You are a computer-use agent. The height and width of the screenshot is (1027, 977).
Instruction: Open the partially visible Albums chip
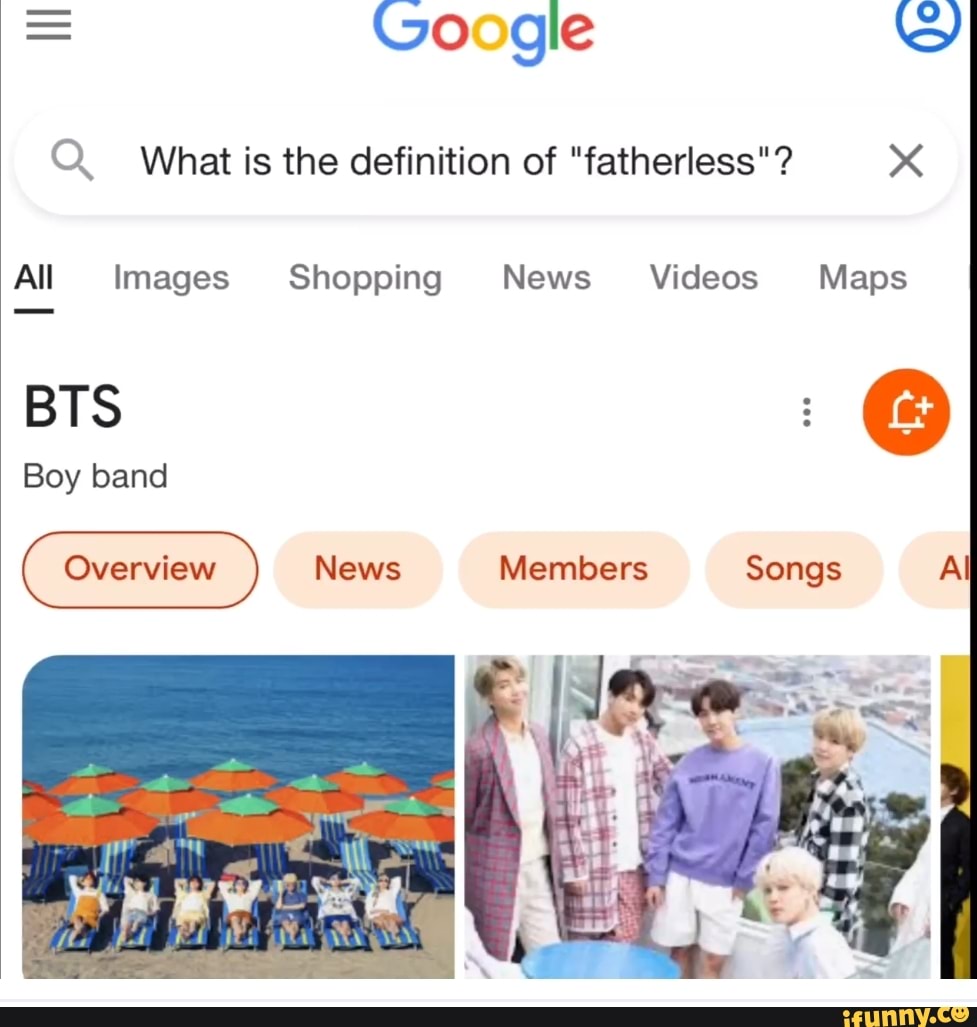pyautogui.click(x=952, y=569)
